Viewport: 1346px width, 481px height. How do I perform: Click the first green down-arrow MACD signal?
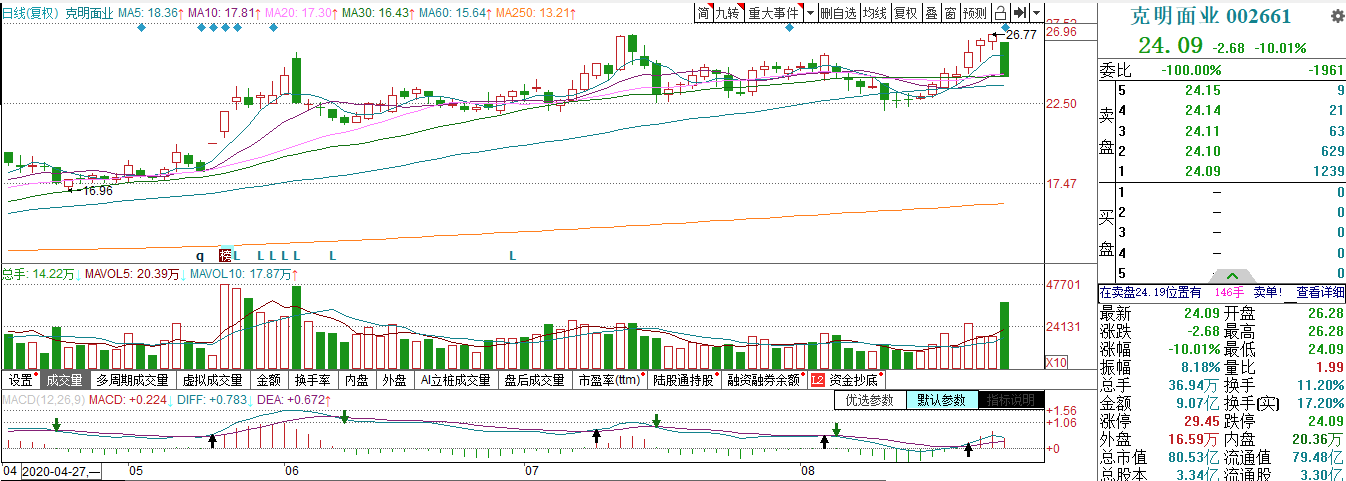[56, 426]
